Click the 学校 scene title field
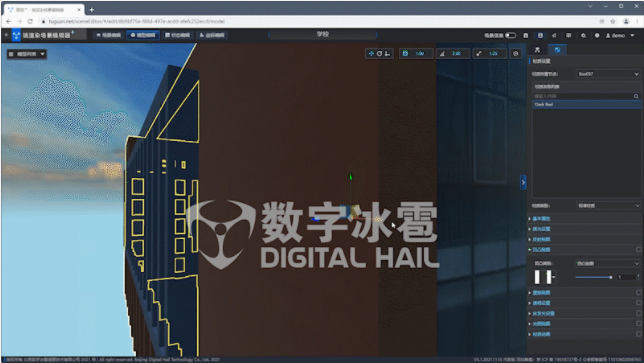 click(323, 34)
